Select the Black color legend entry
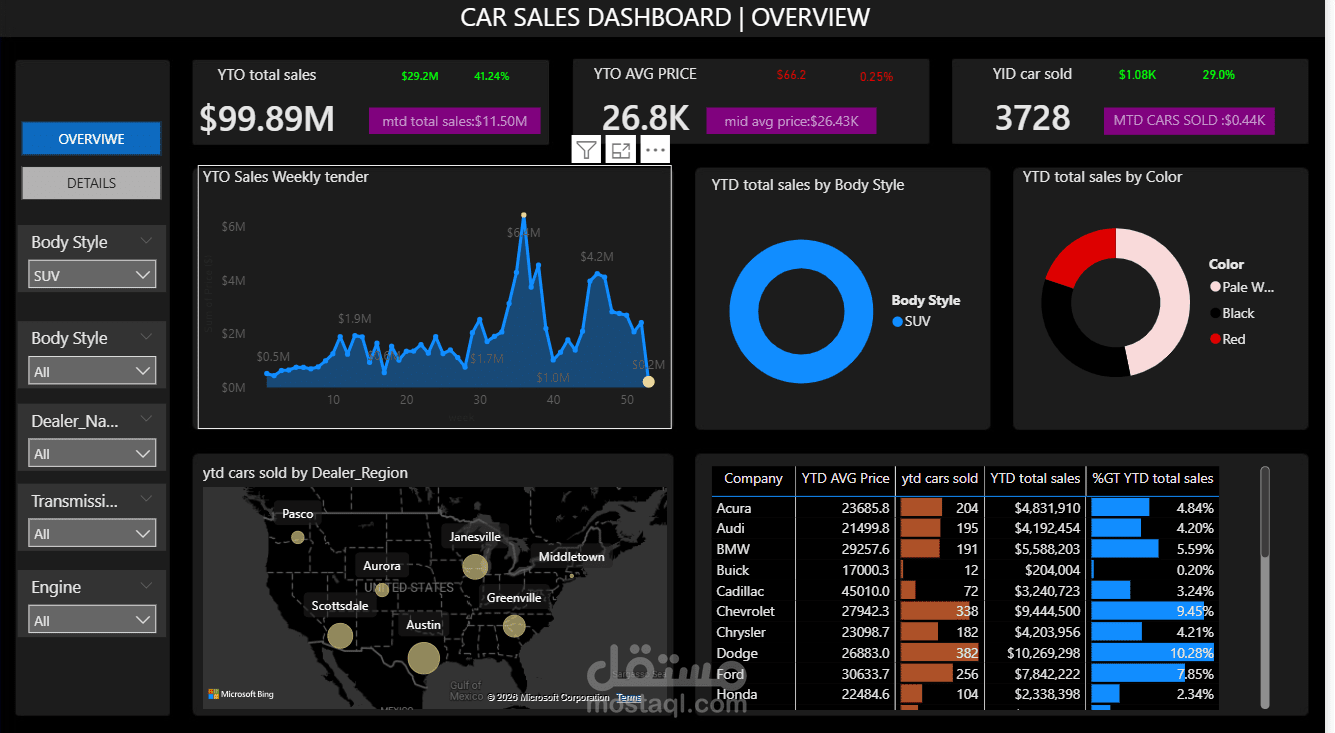 [1232, 313]
